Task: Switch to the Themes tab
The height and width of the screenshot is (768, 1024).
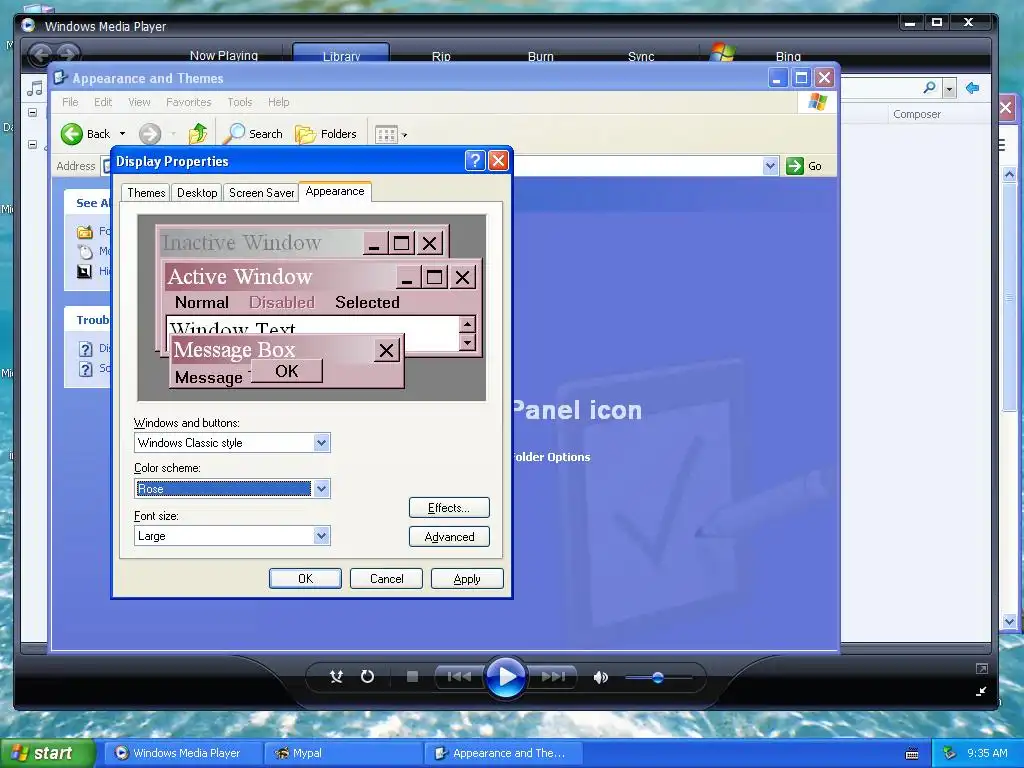Action: pos(146,193)
